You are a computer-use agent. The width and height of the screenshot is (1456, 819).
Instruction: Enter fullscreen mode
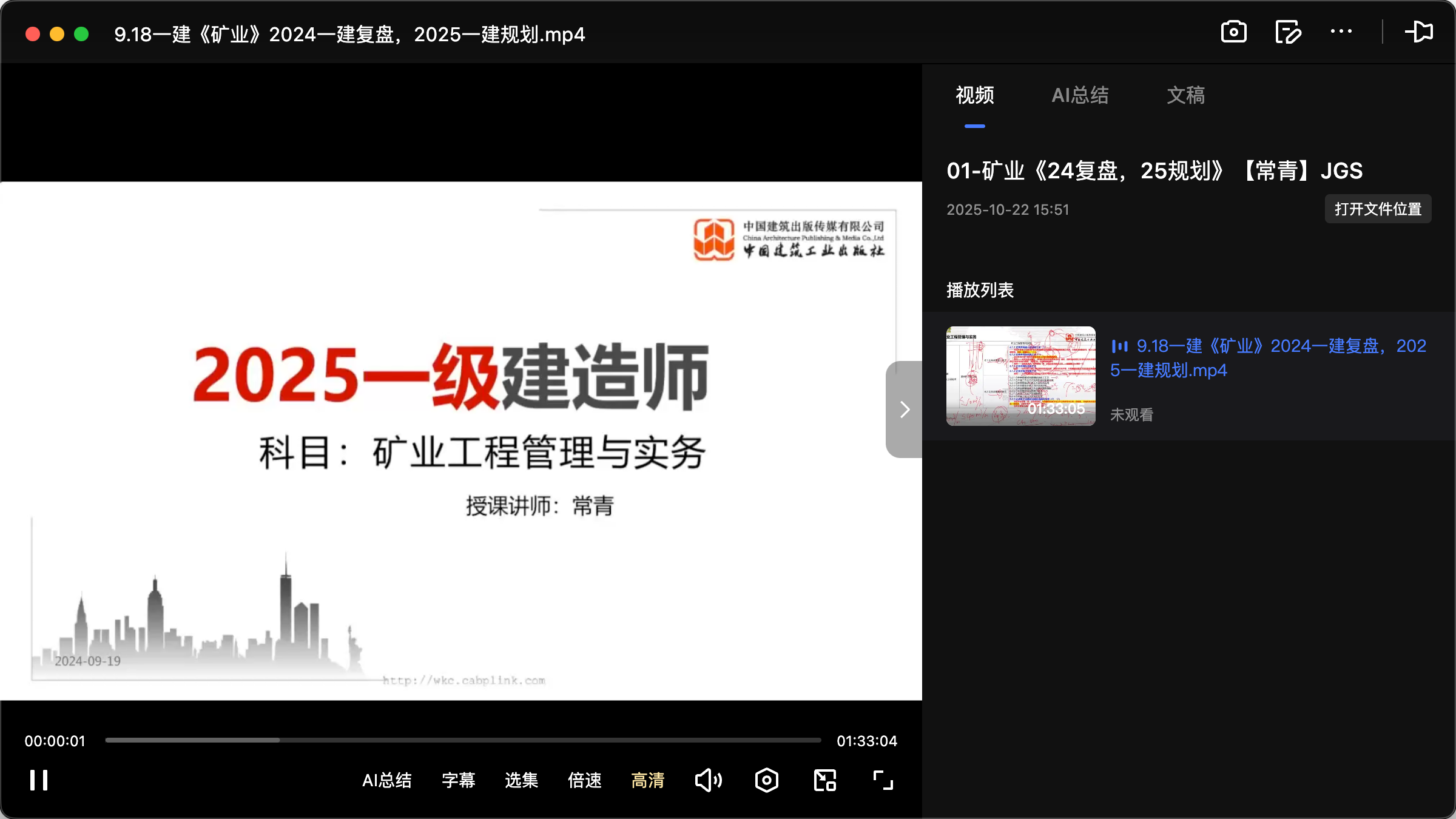click(x=883, y=780)
